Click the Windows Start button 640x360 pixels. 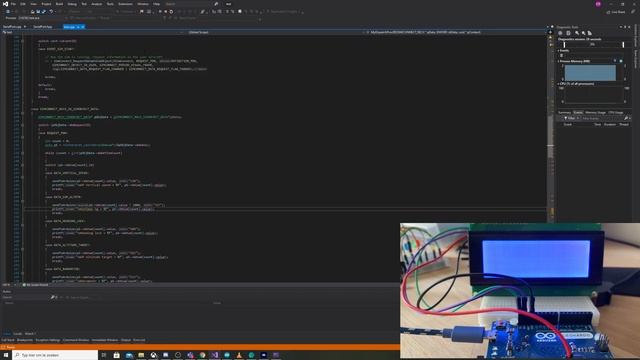tap(6, 355)
